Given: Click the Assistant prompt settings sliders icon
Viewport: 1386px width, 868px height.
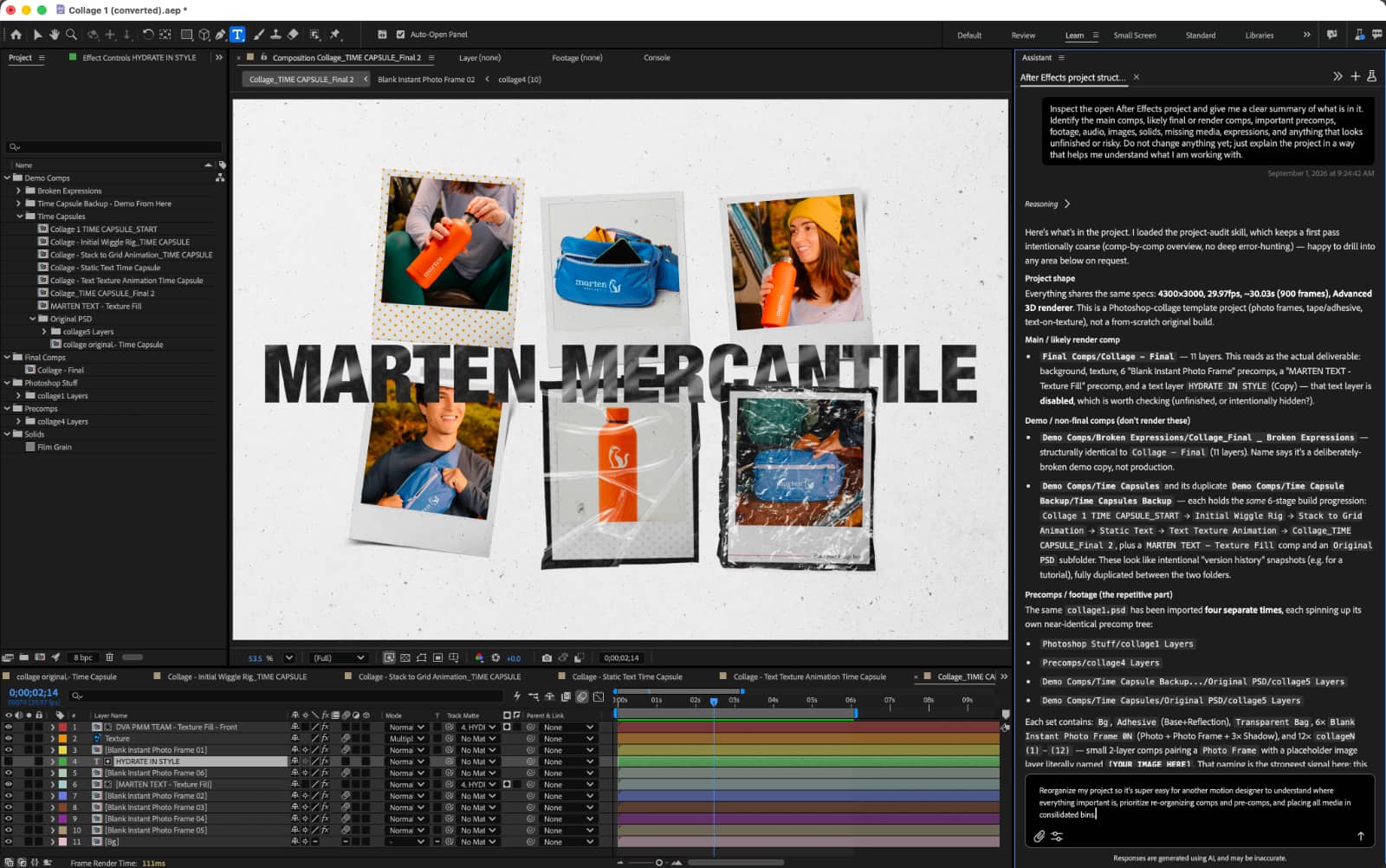Looking at the screenshot, I should tap(1057, 836).
